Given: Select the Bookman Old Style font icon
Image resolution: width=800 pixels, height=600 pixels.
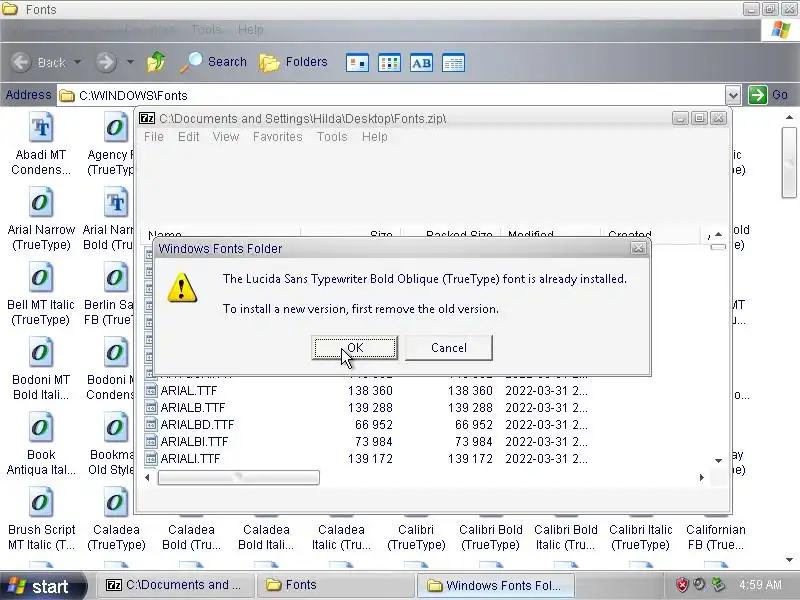Looking at the screenshot, I should click(116, 428).
